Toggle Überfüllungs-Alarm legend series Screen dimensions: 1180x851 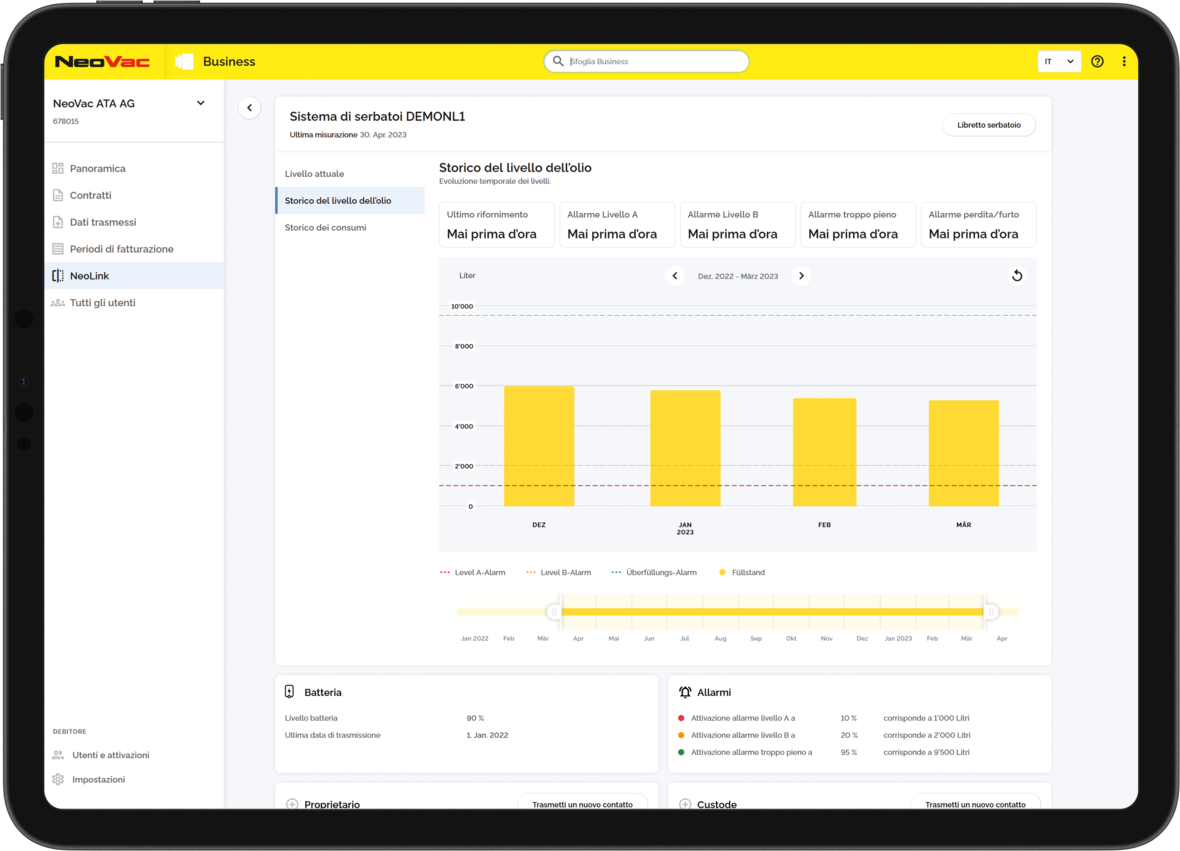click(x=654, y=573)
